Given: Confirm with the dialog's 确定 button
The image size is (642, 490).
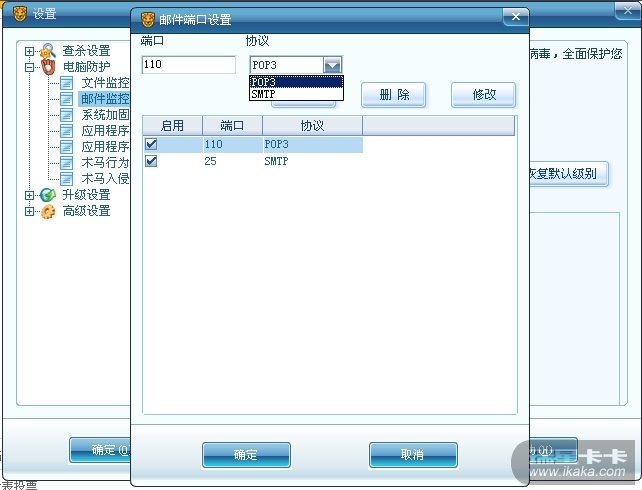Looking at the screenshot, I should pos(246,455).
